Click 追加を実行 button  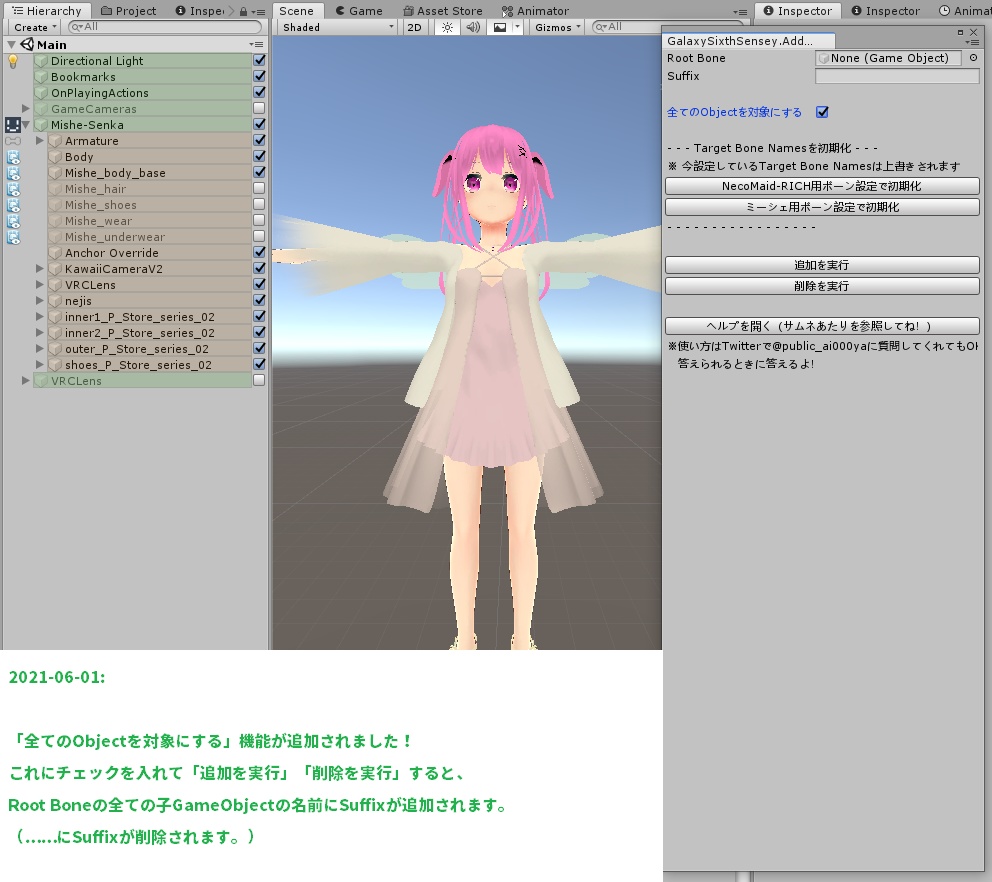coord(822,265)
